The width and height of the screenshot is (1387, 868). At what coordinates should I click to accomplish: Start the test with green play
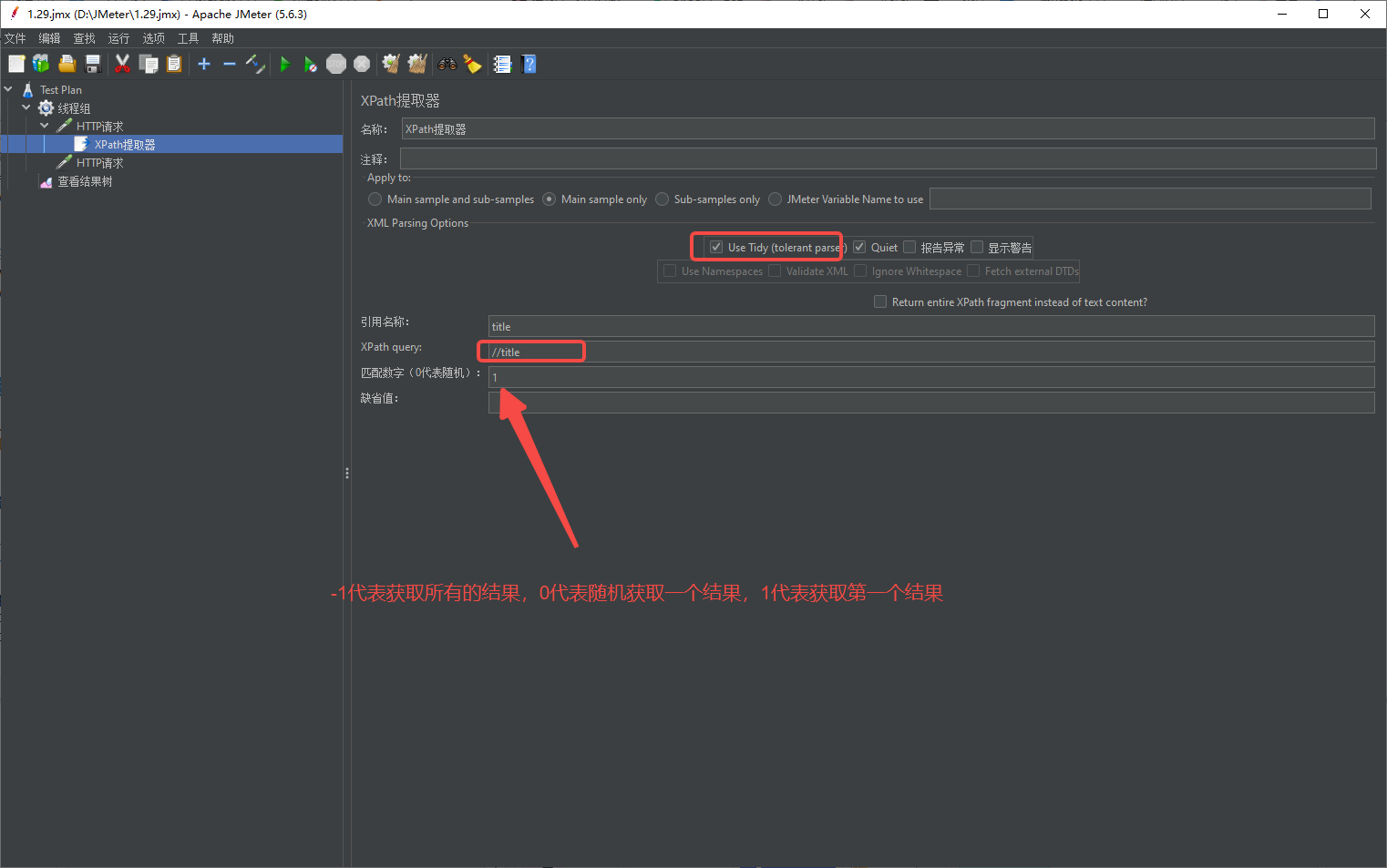pos(285,64)
